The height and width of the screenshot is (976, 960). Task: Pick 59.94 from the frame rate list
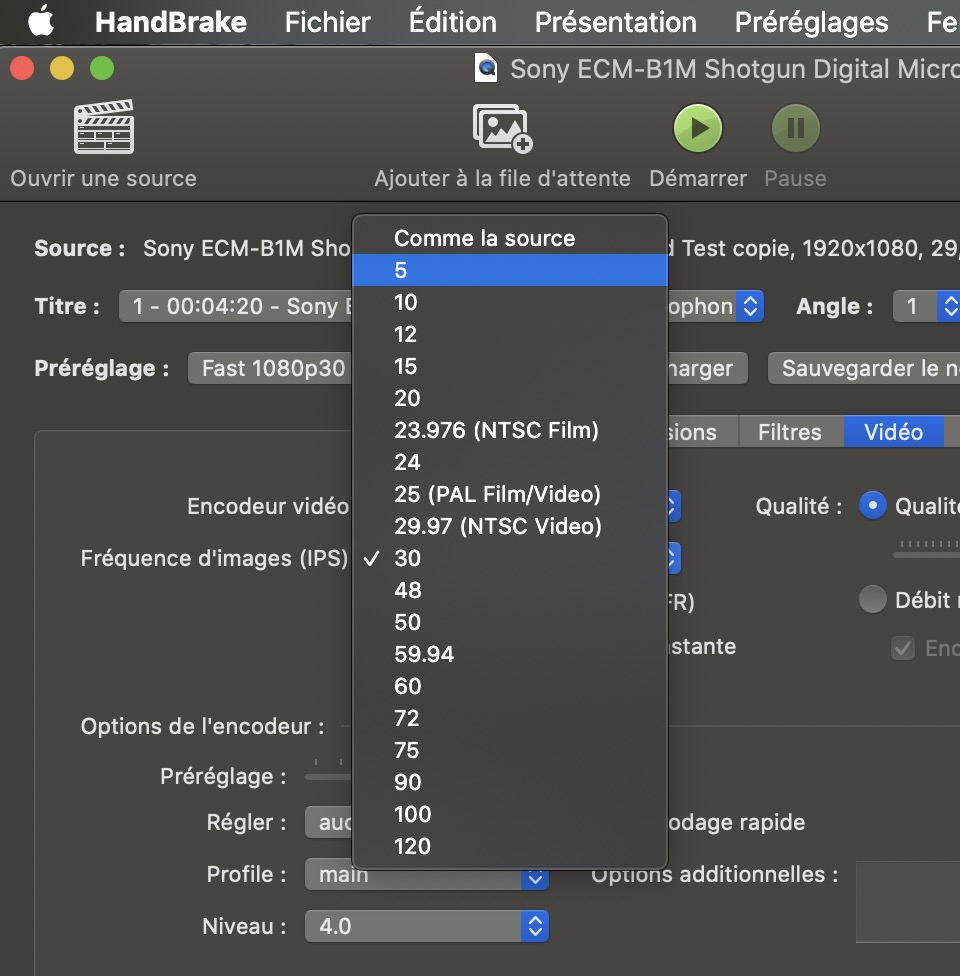coord(424,654)
